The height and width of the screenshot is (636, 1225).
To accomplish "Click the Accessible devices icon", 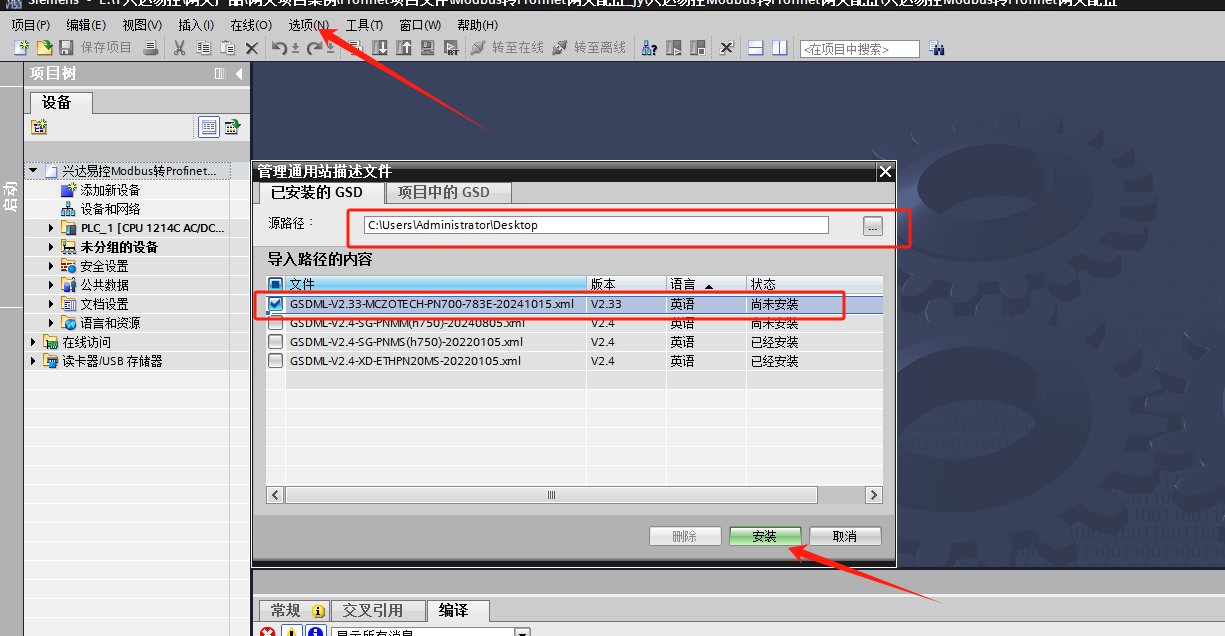I will coord(650,48).
